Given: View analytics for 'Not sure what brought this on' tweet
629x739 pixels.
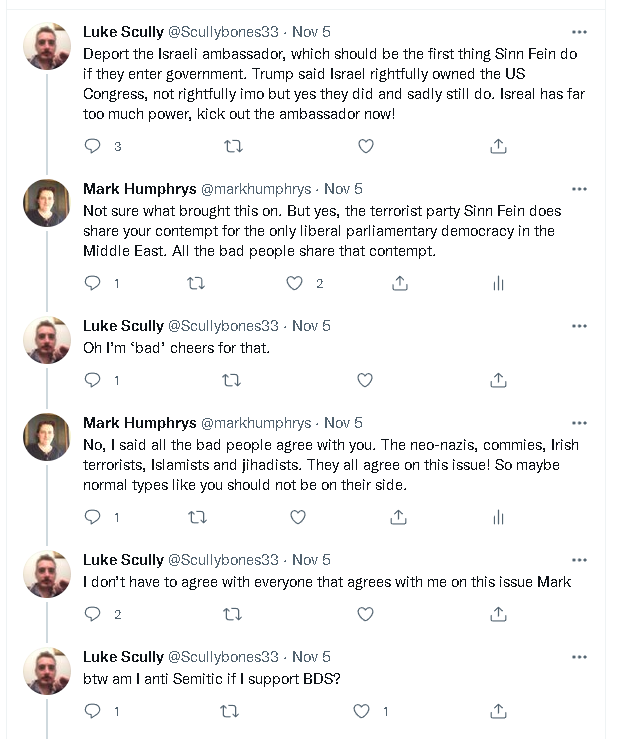Looking at the screenshot, I should click(498, 283).
